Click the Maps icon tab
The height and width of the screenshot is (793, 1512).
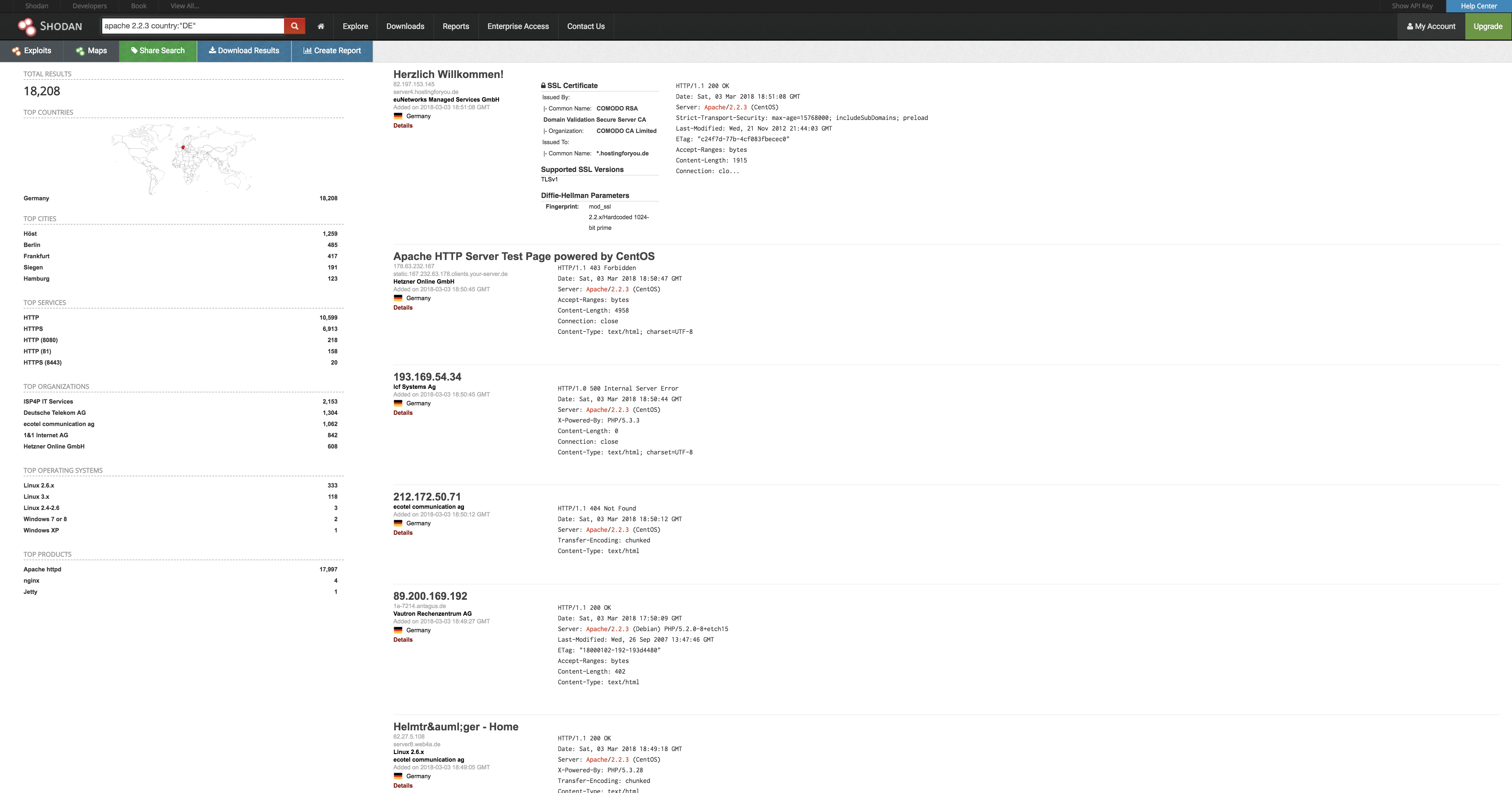point(90,50)
